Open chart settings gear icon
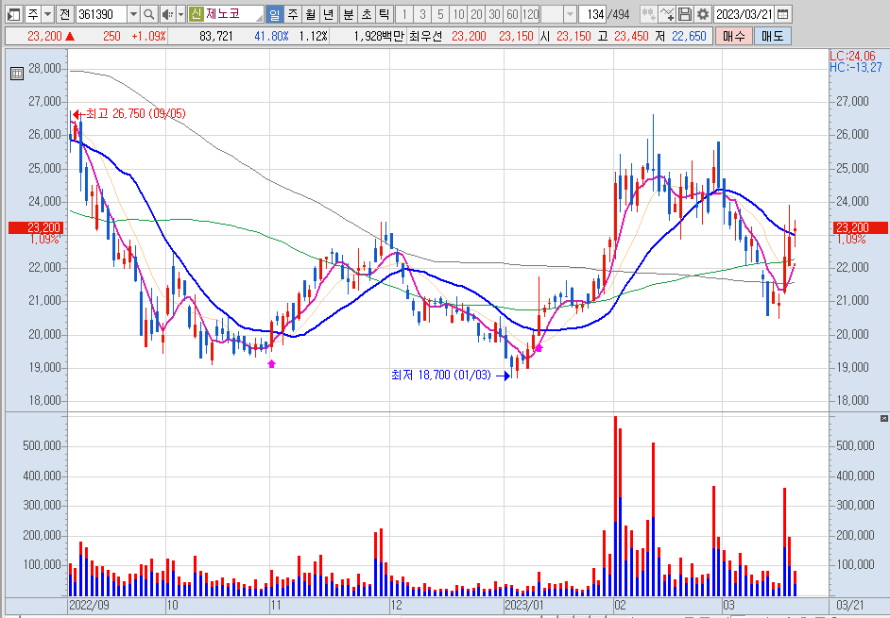The width and height of the screenshot is (890, 618). [x=702, y=15]
